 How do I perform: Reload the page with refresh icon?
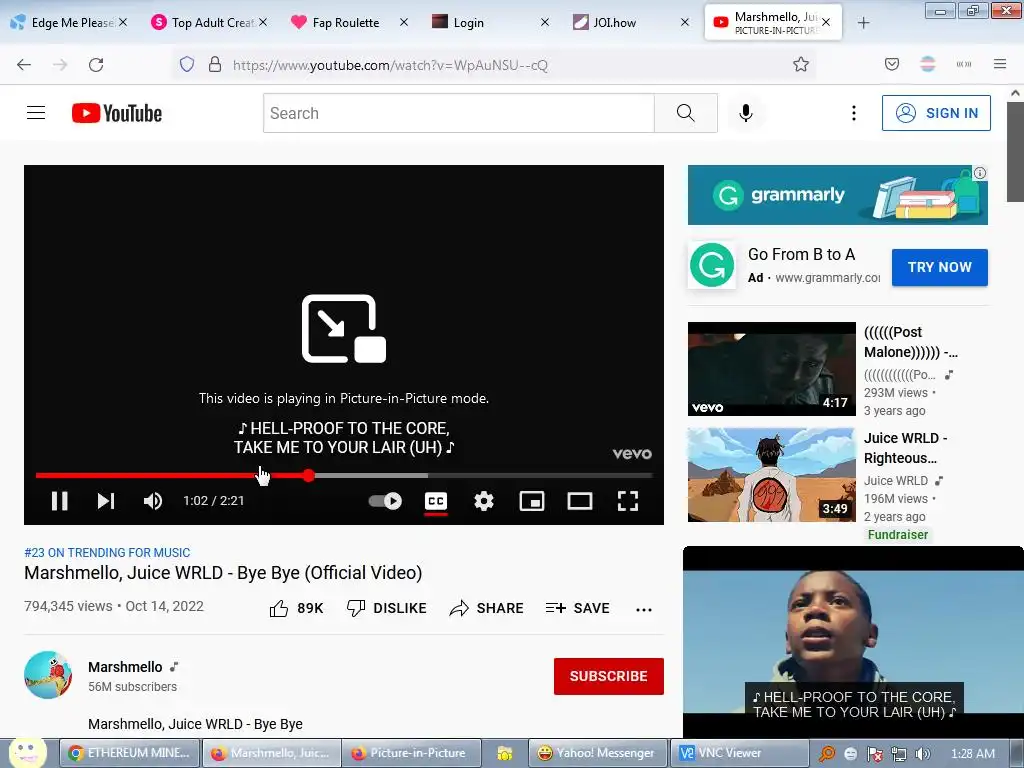[x=96, y=64]
